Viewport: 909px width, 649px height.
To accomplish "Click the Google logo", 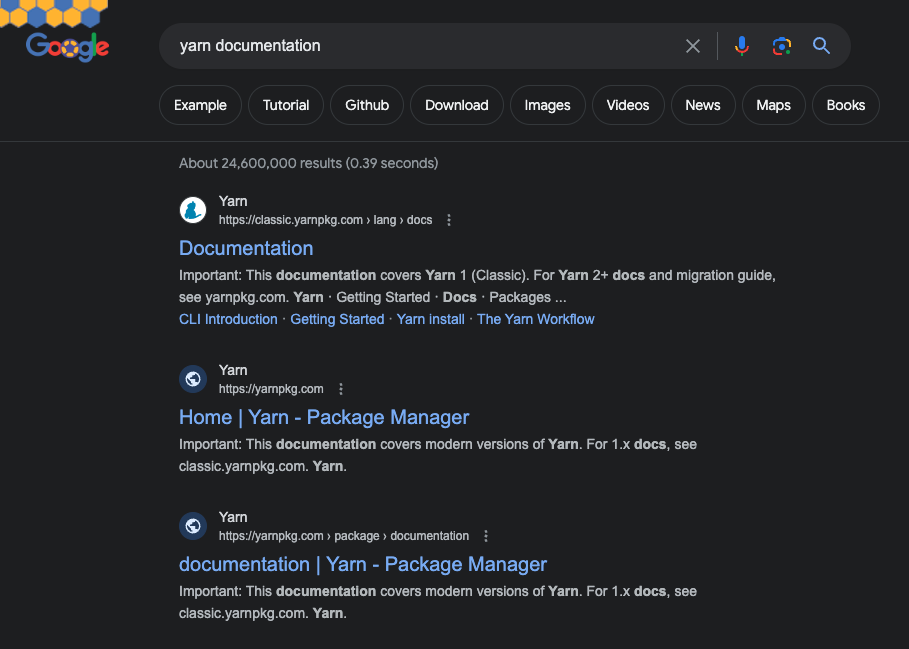I will (67, 46).
